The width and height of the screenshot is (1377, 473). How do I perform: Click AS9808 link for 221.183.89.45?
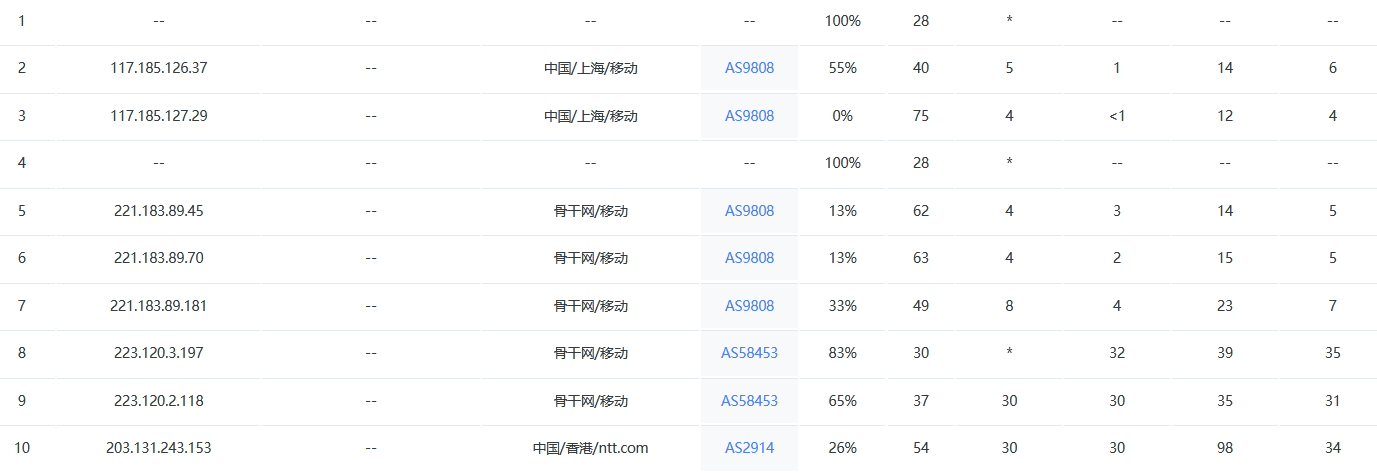click(x=749, y=211)
